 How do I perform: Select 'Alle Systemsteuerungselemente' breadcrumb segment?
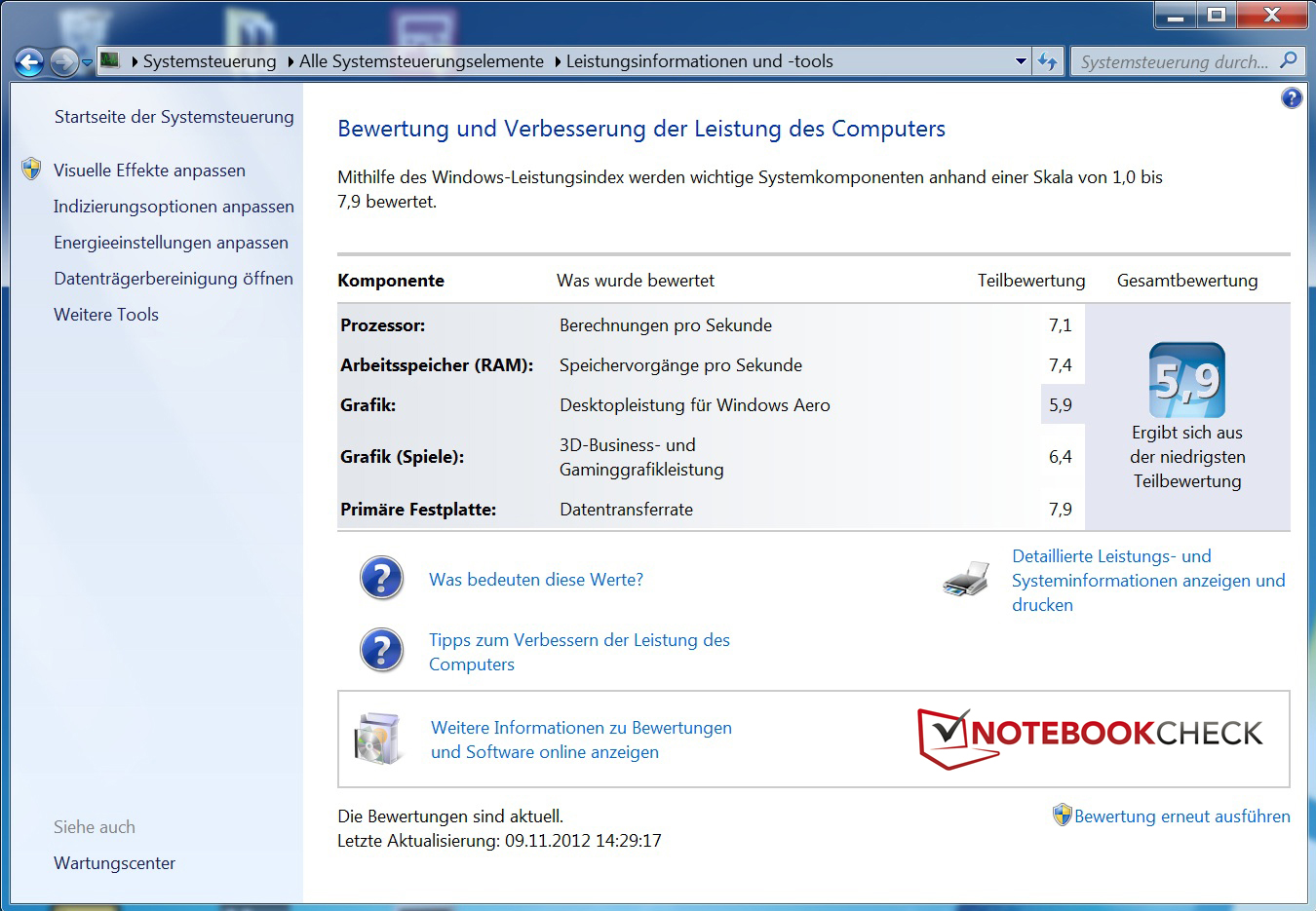point(421,61)
